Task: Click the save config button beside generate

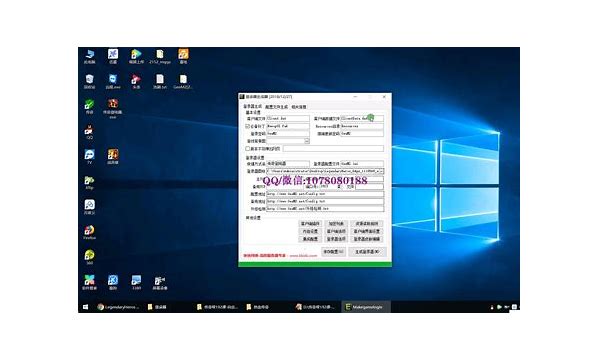Action: tap(333, 252)
